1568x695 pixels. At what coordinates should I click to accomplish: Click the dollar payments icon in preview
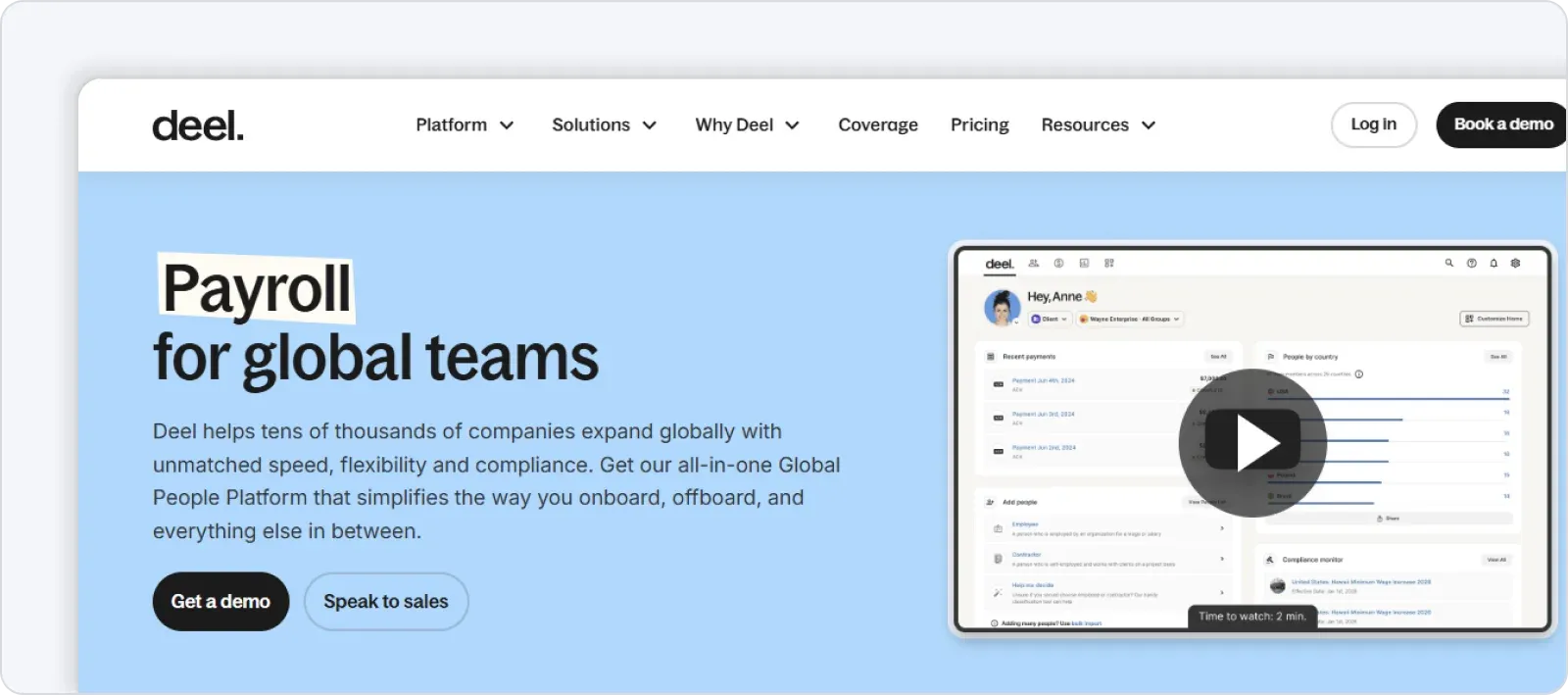(x=1058, y=263)
